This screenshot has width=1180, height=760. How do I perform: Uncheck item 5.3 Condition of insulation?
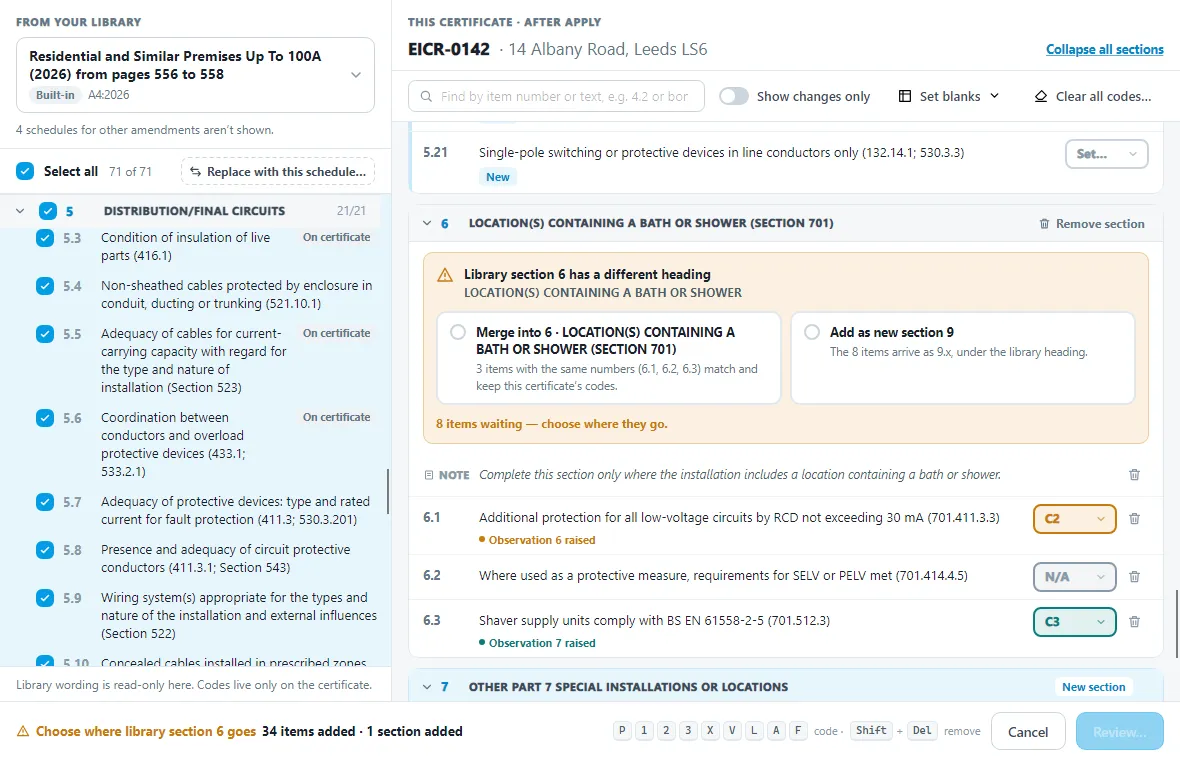44,238
